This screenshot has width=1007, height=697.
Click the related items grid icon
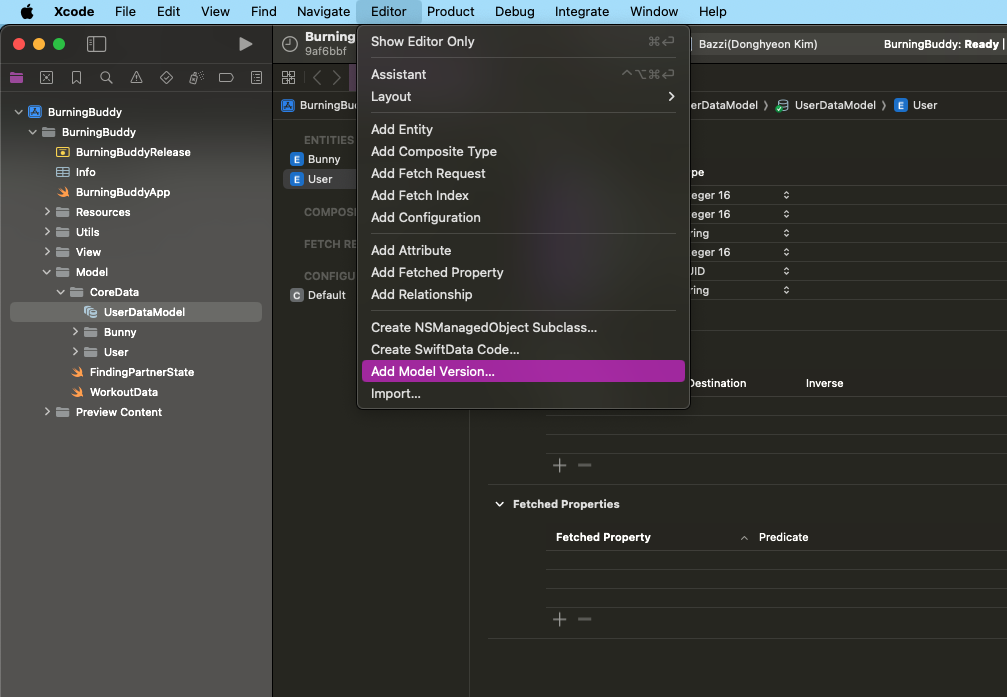click(x=288, y=78)
